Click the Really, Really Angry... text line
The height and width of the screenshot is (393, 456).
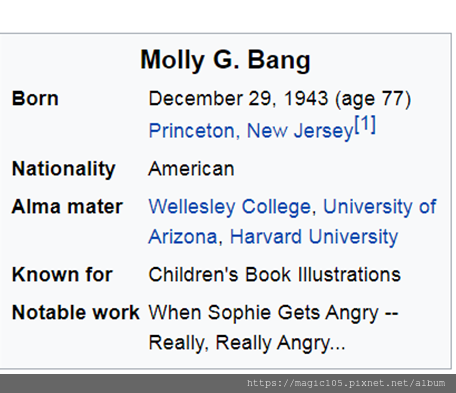pyautogui.click(x=247, y=343)
